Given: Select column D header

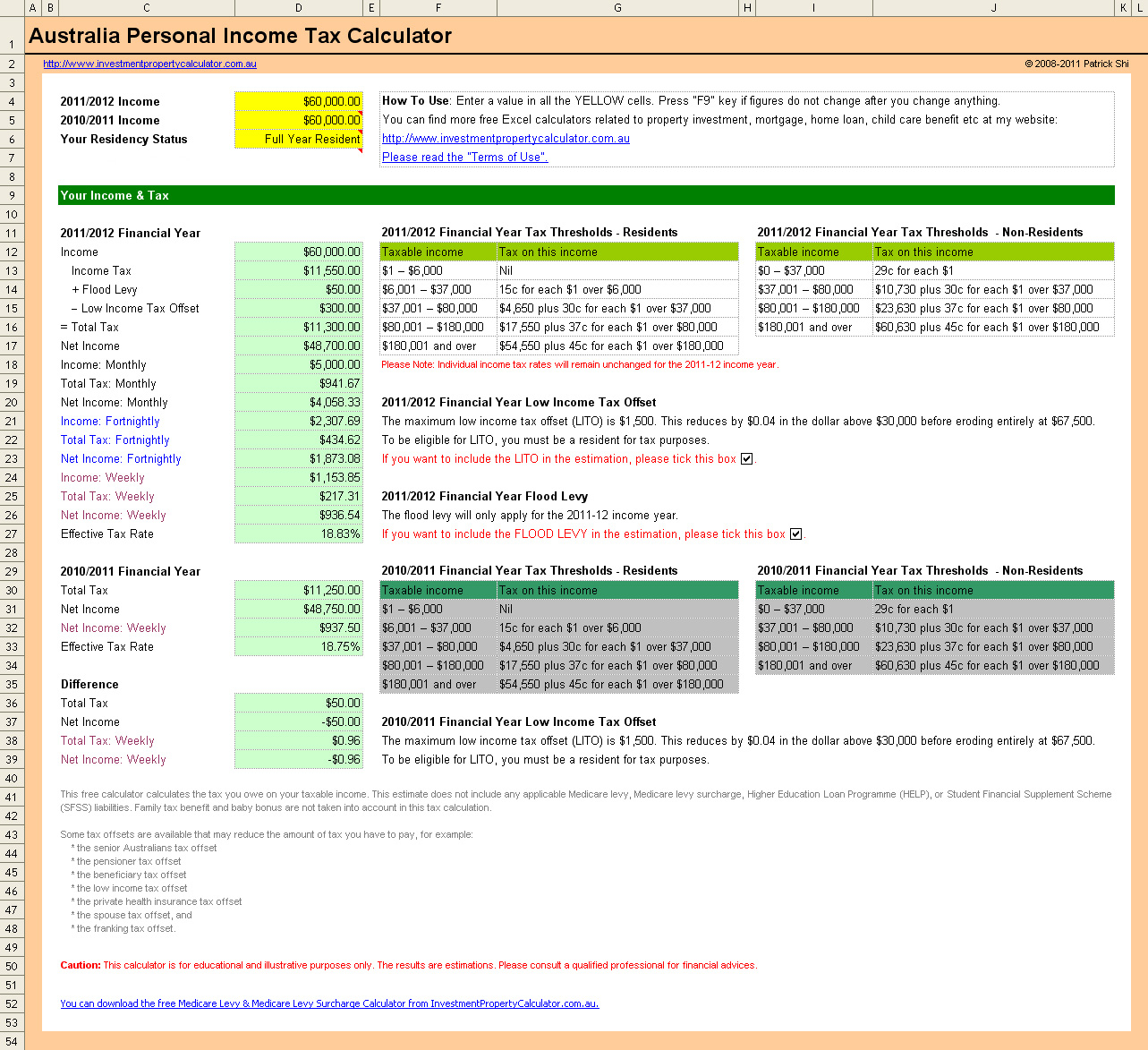Looking at the screenshot, I should click(x=298, y=7).
